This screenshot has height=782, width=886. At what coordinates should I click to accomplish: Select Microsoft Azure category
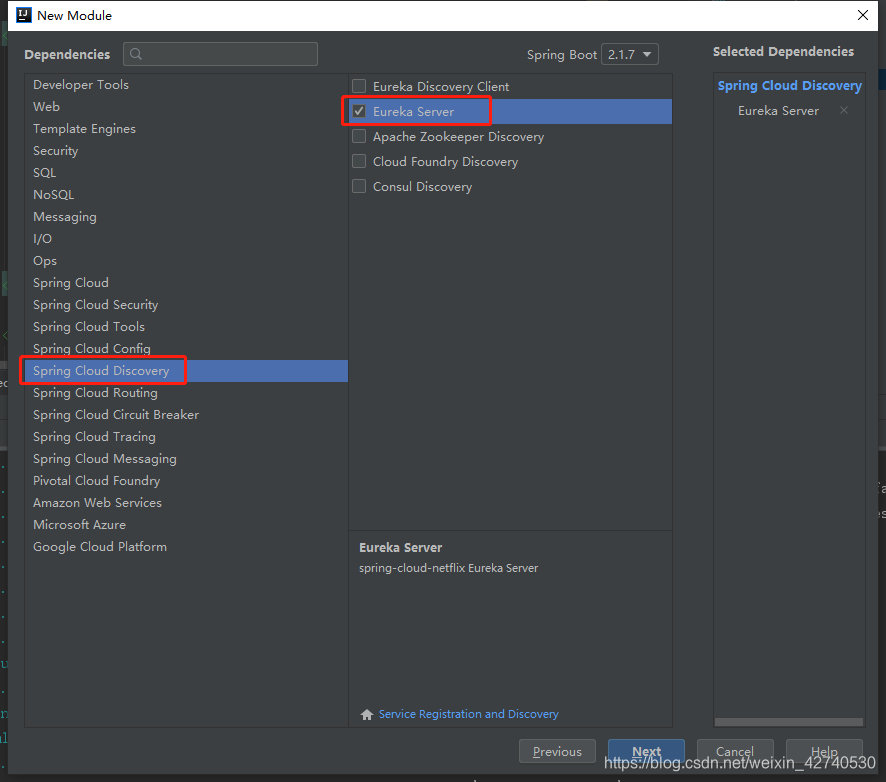[x=186, y=525]
